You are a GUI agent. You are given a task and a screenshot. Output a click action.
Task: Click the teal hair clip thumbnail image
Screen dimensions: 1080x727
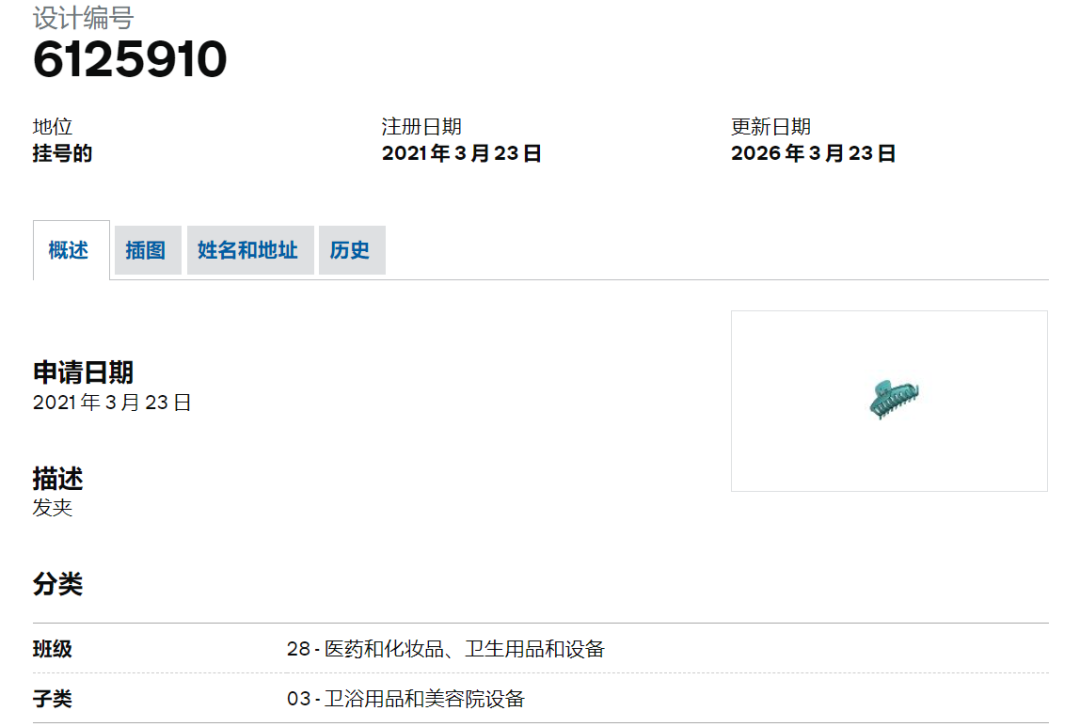point(893,399)
